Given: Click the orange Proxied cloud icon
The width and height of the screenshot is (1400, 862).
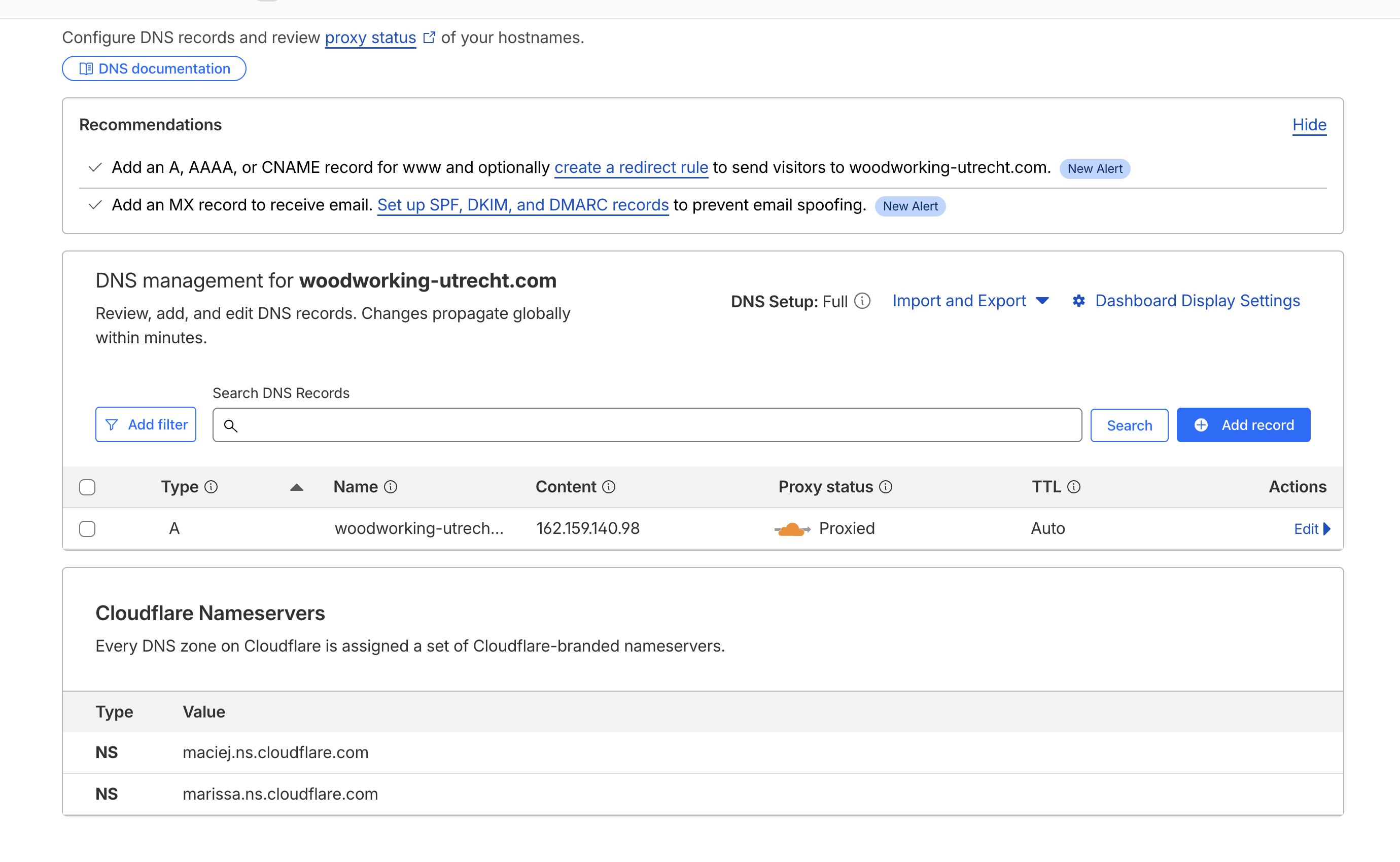Looking at the screenshot, I should pyautogui.click(x=792, y=530).
